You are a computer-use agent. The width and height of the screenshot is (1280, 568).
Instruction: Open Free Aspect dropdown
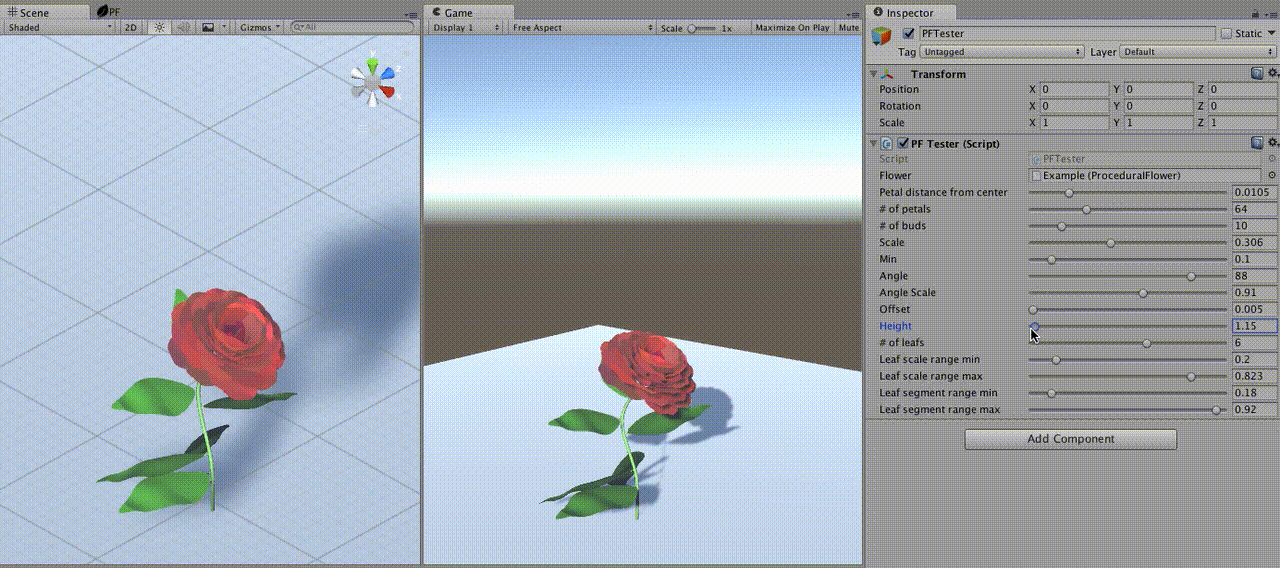pos(582,28)
